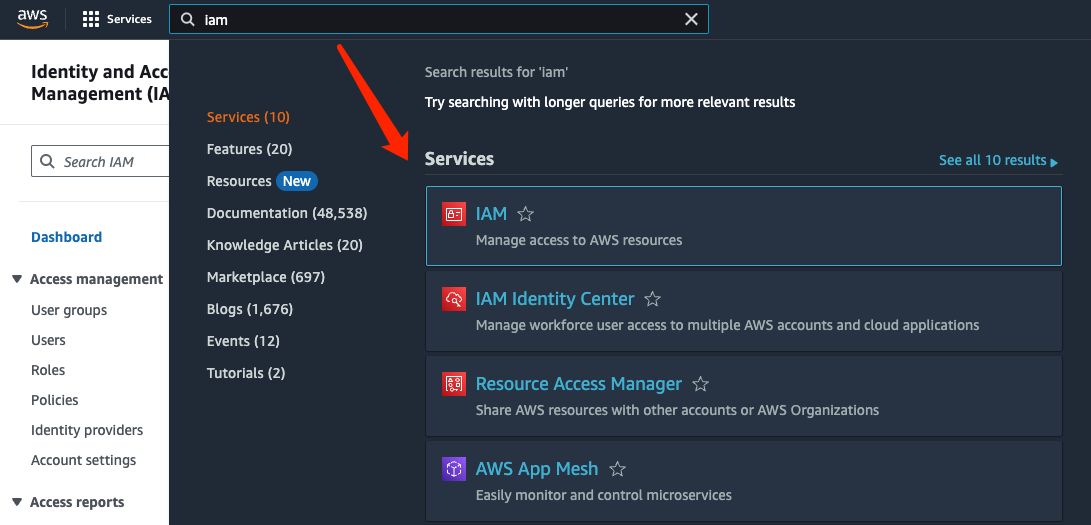Click the Search IAM input field
The width and height of the screenshot is (1091, 525).
pyautogui.click(x=100, y=161)
